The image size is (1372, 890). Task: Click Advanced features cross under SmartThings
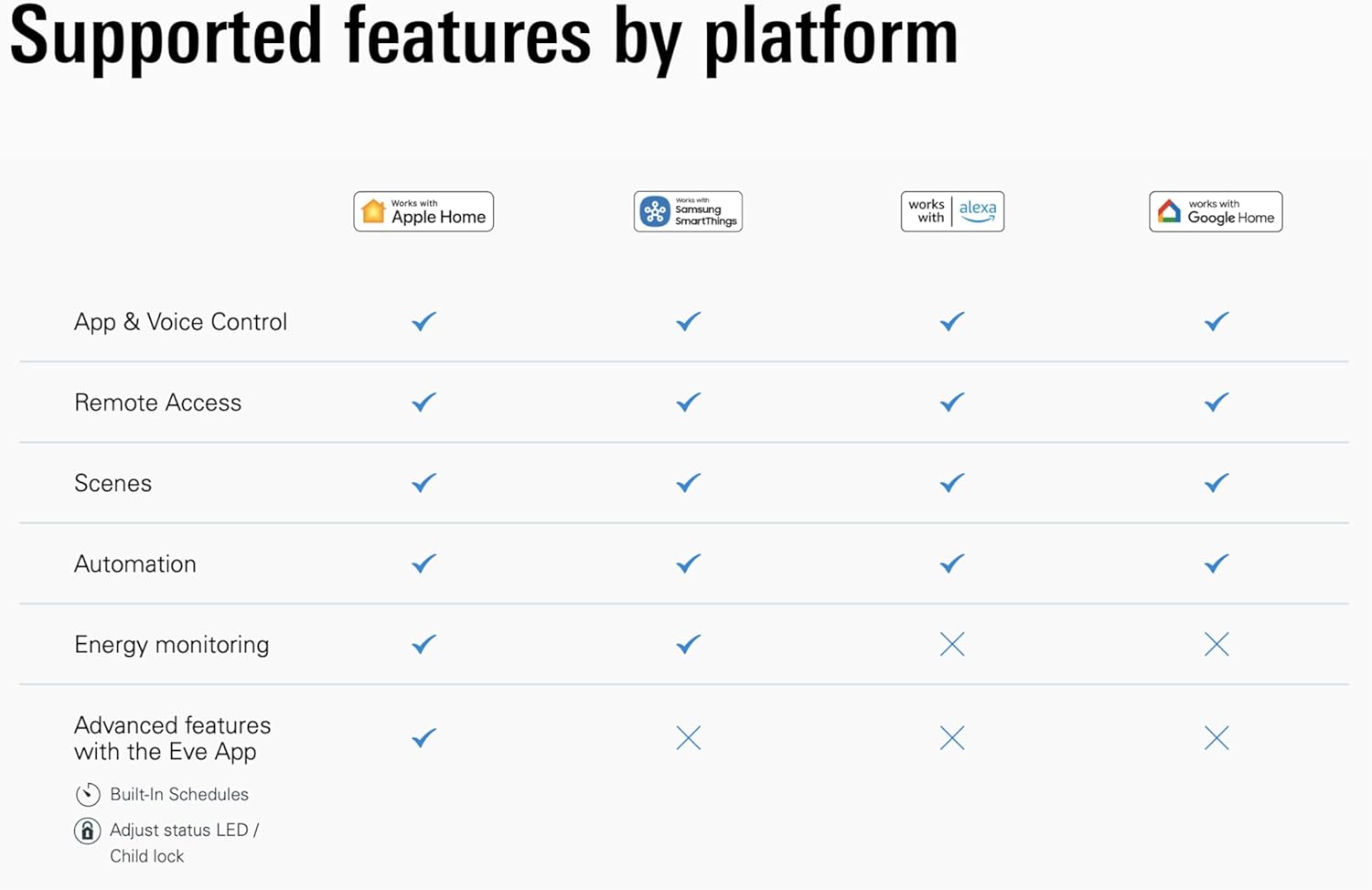point(689,738)
